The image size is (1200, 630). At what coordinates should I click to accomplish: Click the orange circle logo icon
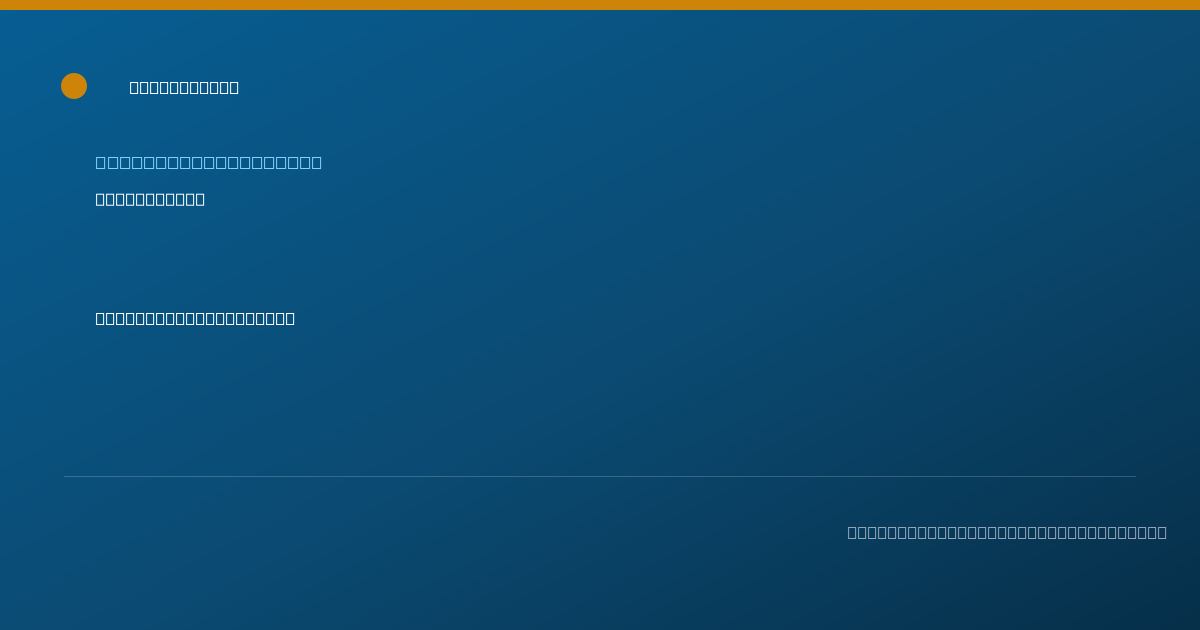74,86
